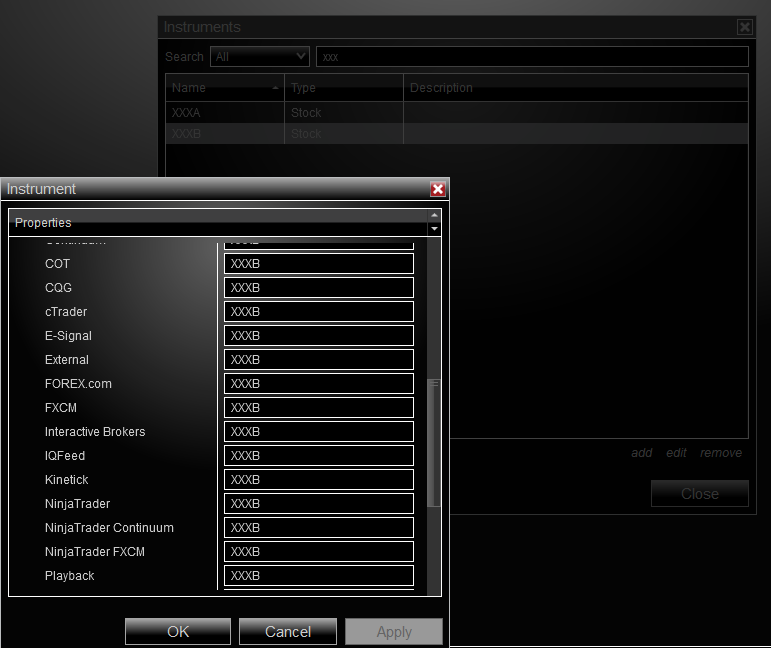Click the NinjaTrader FXCM symbol field
The image size is (771, 648).
coord(319,552)
